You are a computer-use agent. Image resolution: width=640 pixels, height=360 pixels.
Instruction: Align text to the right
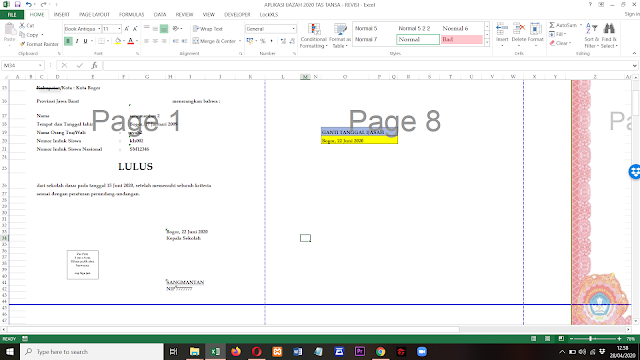coord(164,41)
